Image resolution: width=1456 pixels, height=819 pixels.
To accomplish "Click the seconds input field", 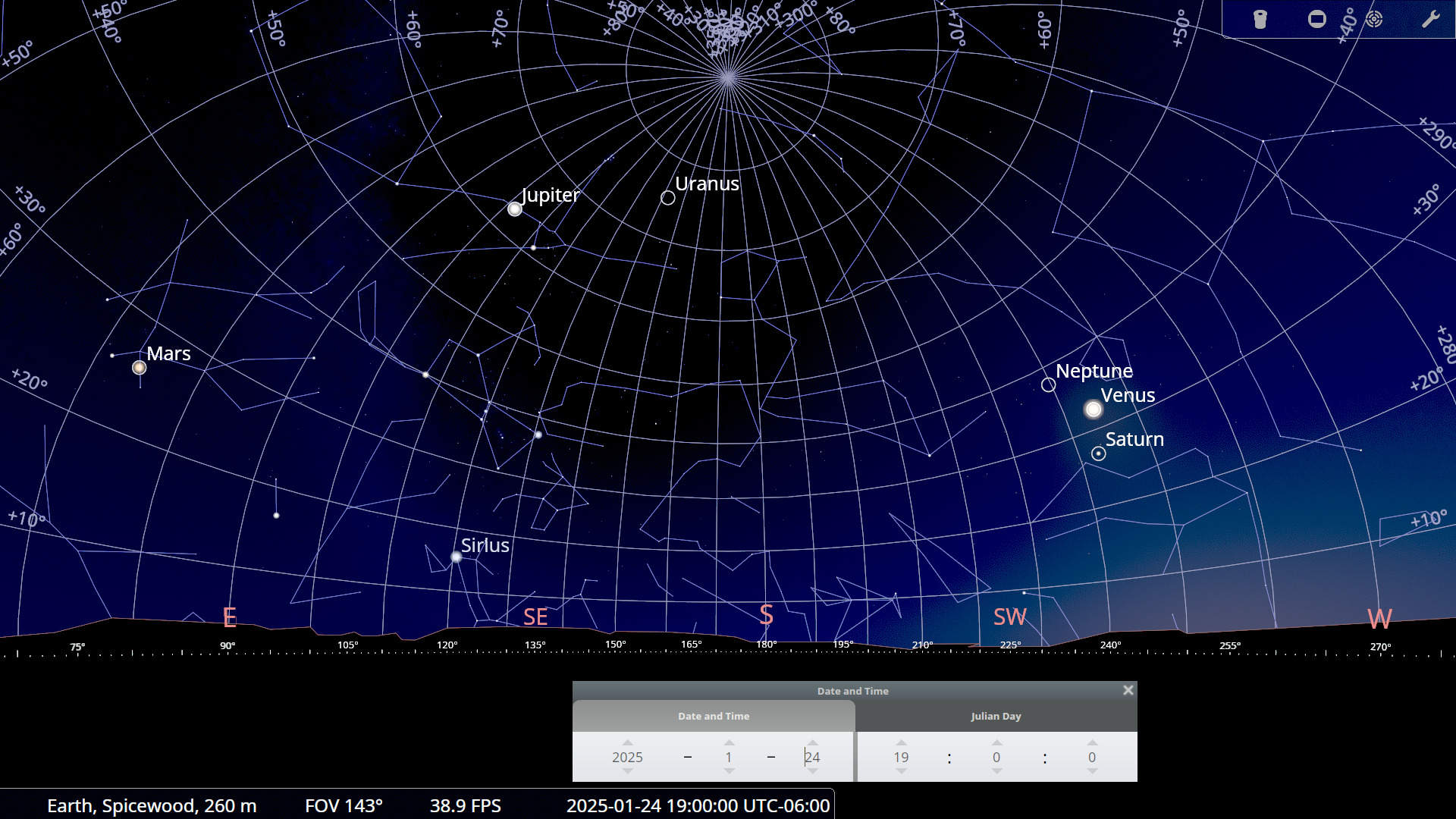I will pos(1091,757).
